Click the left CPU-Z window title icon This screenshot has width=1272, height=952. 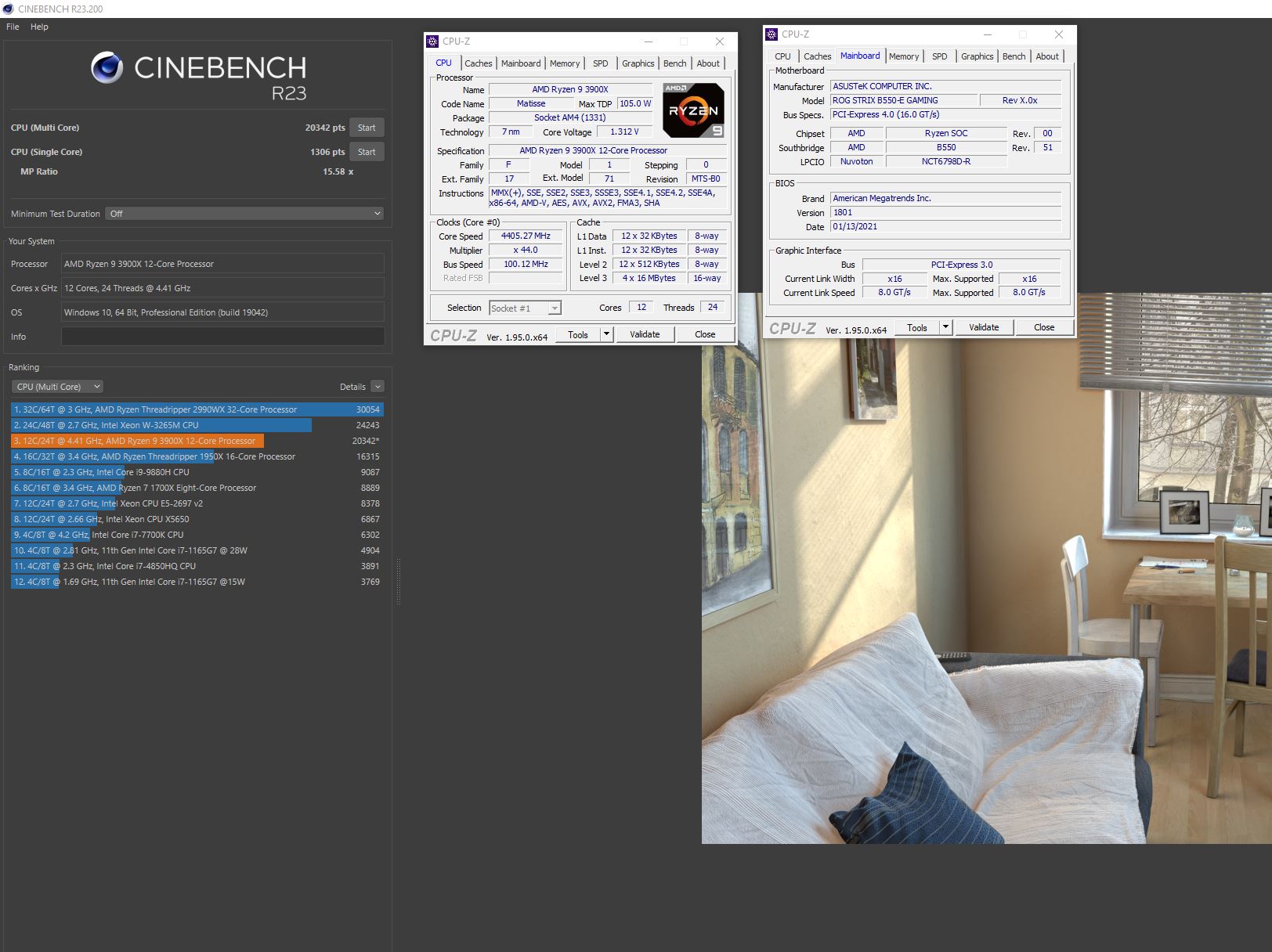432,41
